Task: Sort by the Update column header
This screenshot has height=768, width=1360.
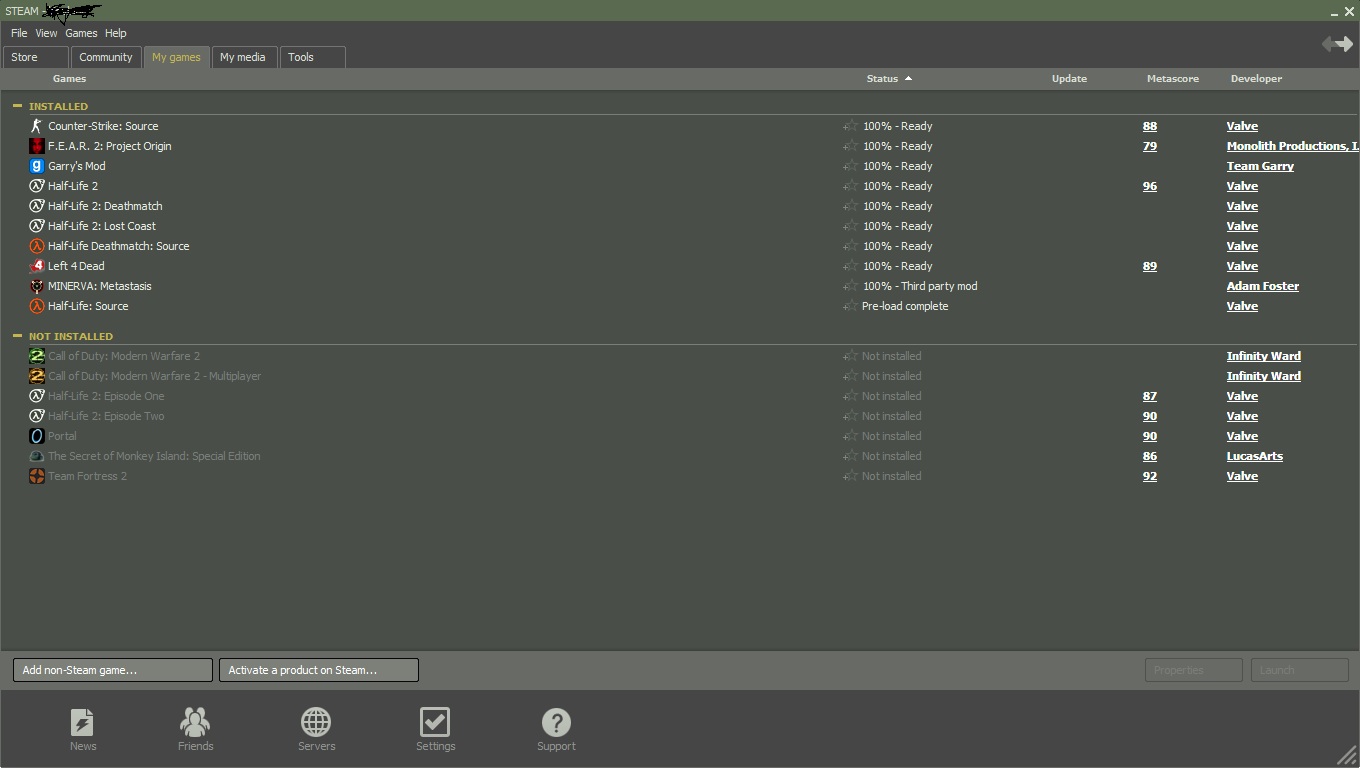Action: (x=1069, y=78)
